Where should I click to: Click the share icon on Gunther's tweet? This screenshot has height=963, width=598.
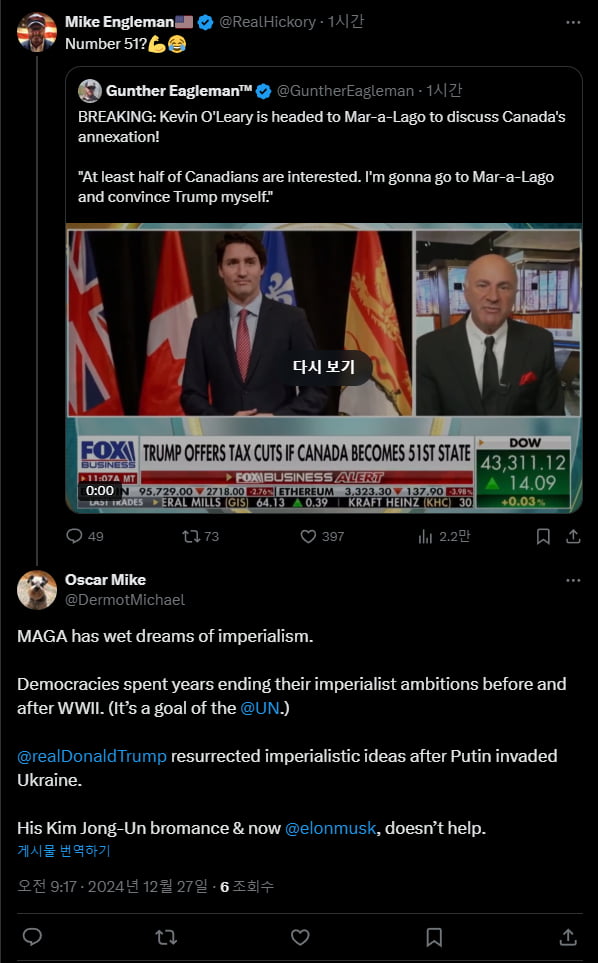click(x=573, y=536)
